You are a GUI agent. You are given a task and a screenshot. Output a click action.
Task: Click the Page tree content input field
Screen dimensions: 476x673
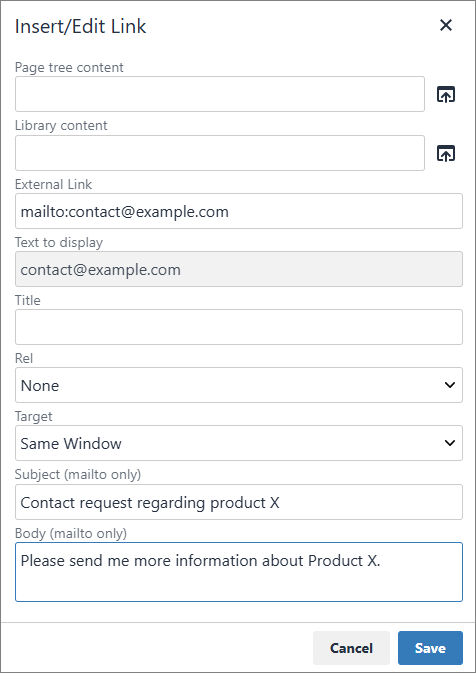pyautogui.click(x=220, y=94)
